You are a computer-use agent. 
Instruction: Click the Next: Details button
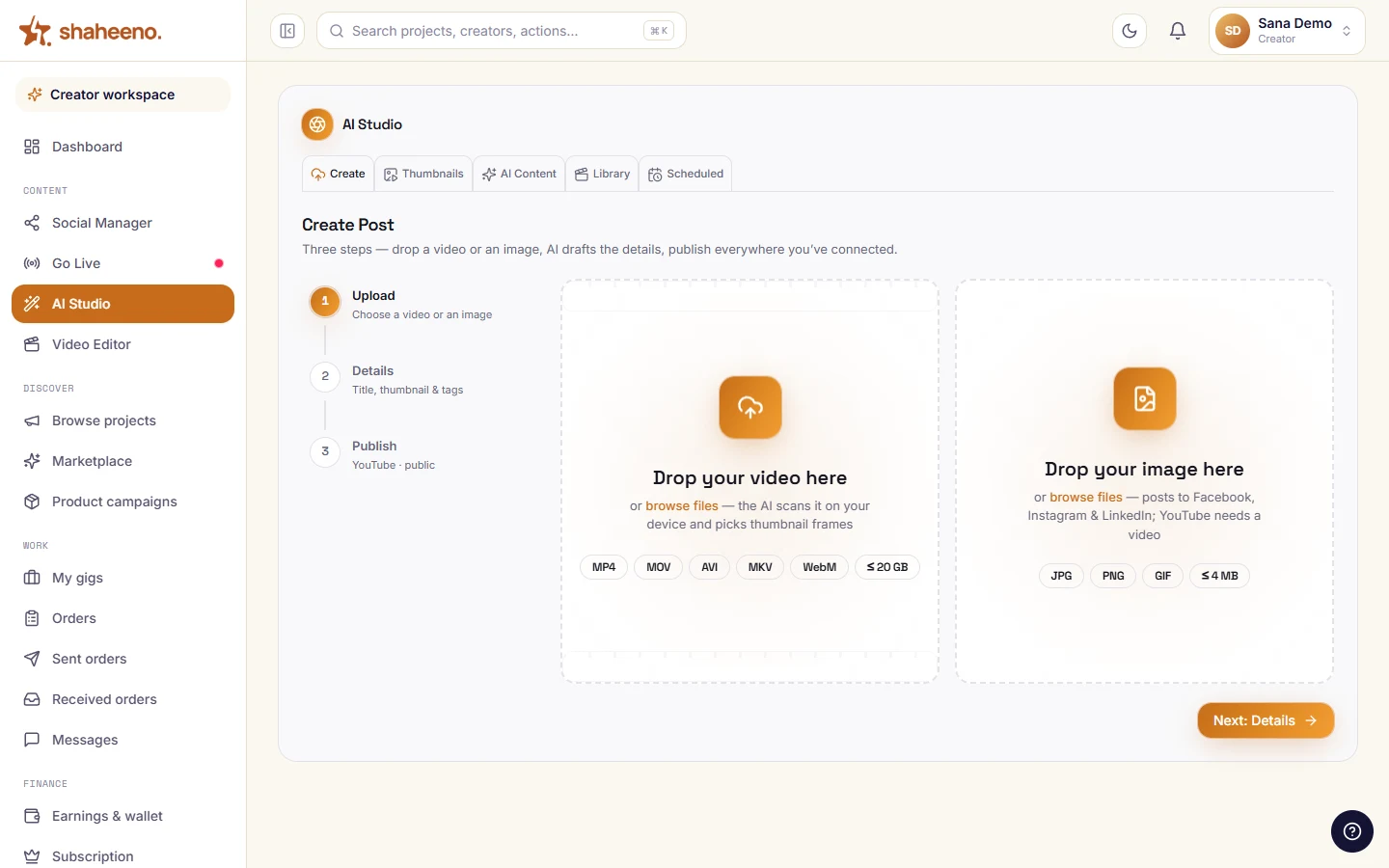point(1266,720)
